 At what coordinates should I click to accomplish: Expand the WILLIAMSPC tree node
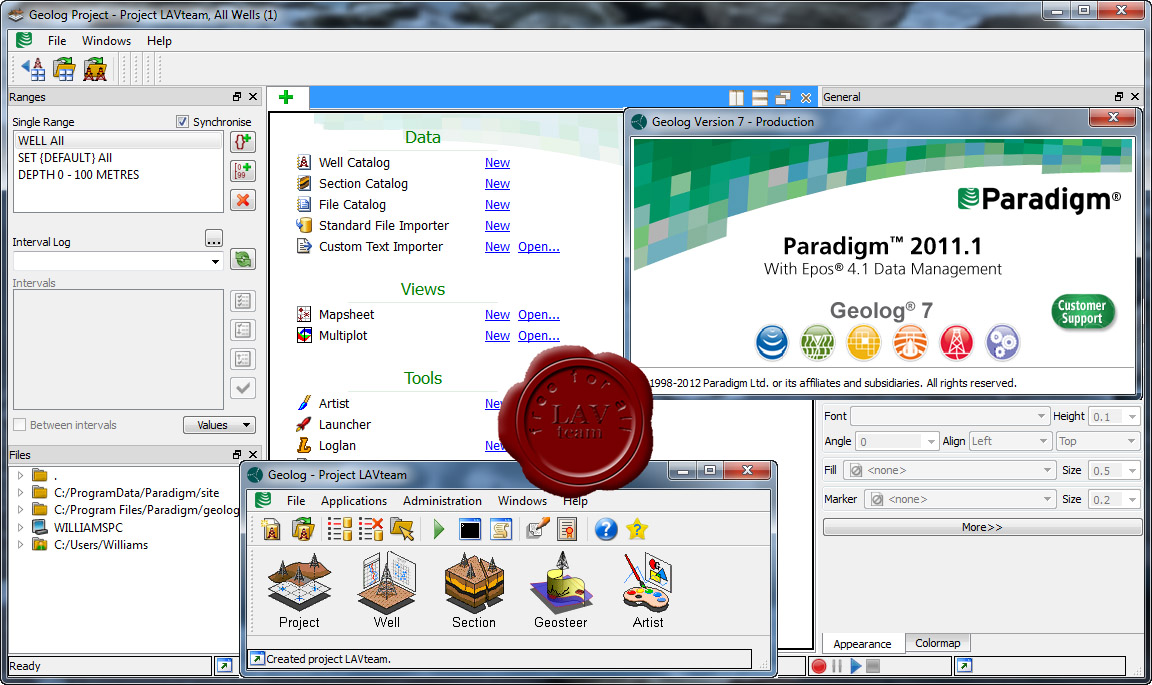click(21, 527)
